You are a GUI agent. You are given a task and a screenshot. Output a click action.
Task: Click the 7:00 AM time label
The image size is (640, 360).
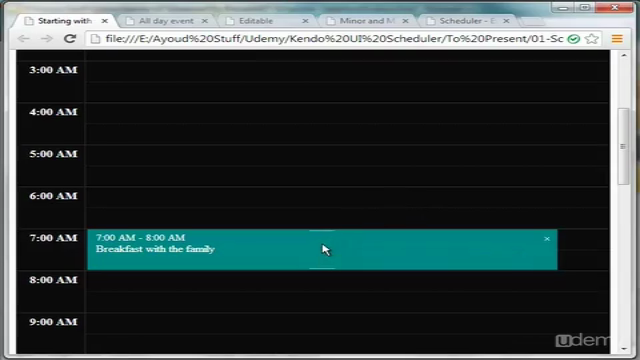click(53, 238)
